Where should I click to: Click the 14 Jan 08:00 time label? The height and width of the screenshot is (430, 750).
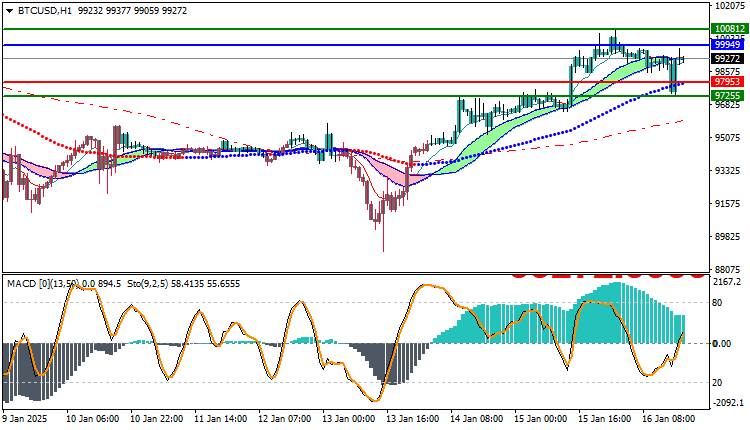point(476,419)
